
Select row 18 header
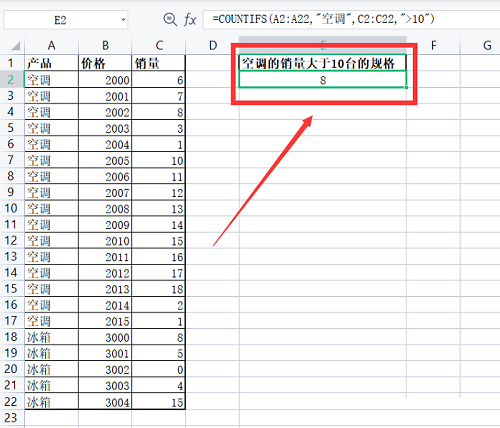tap(11, 337)
